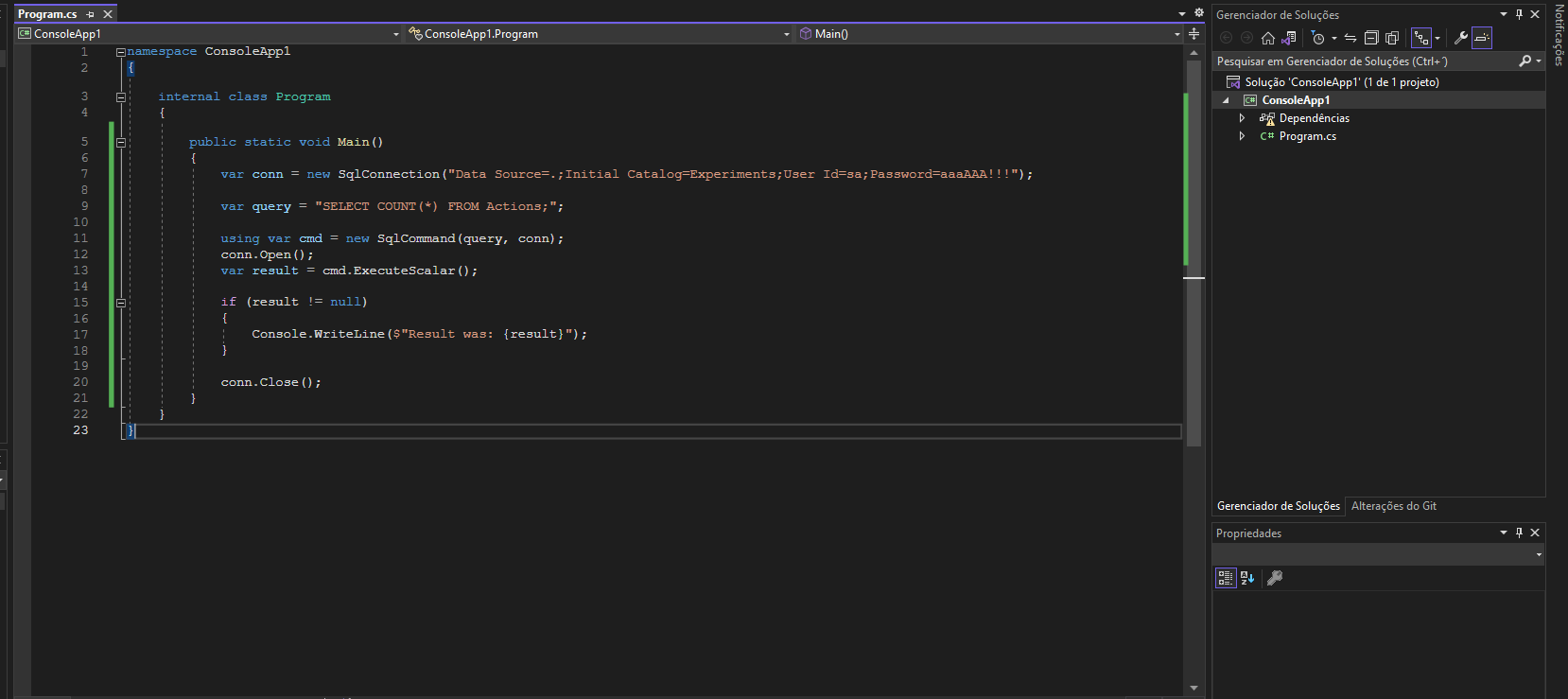Image resolution: width=1568 pixels, height=699 pixels.
Task: Click Sync with Active Document arrows icon
Action: tap(1350, 38)
